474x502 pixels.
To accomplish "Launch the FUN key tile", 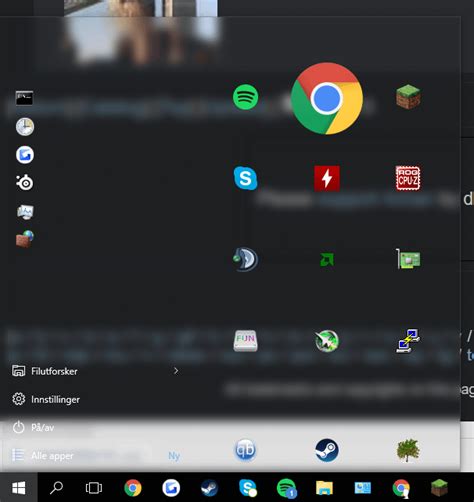I will pos(245,341).
